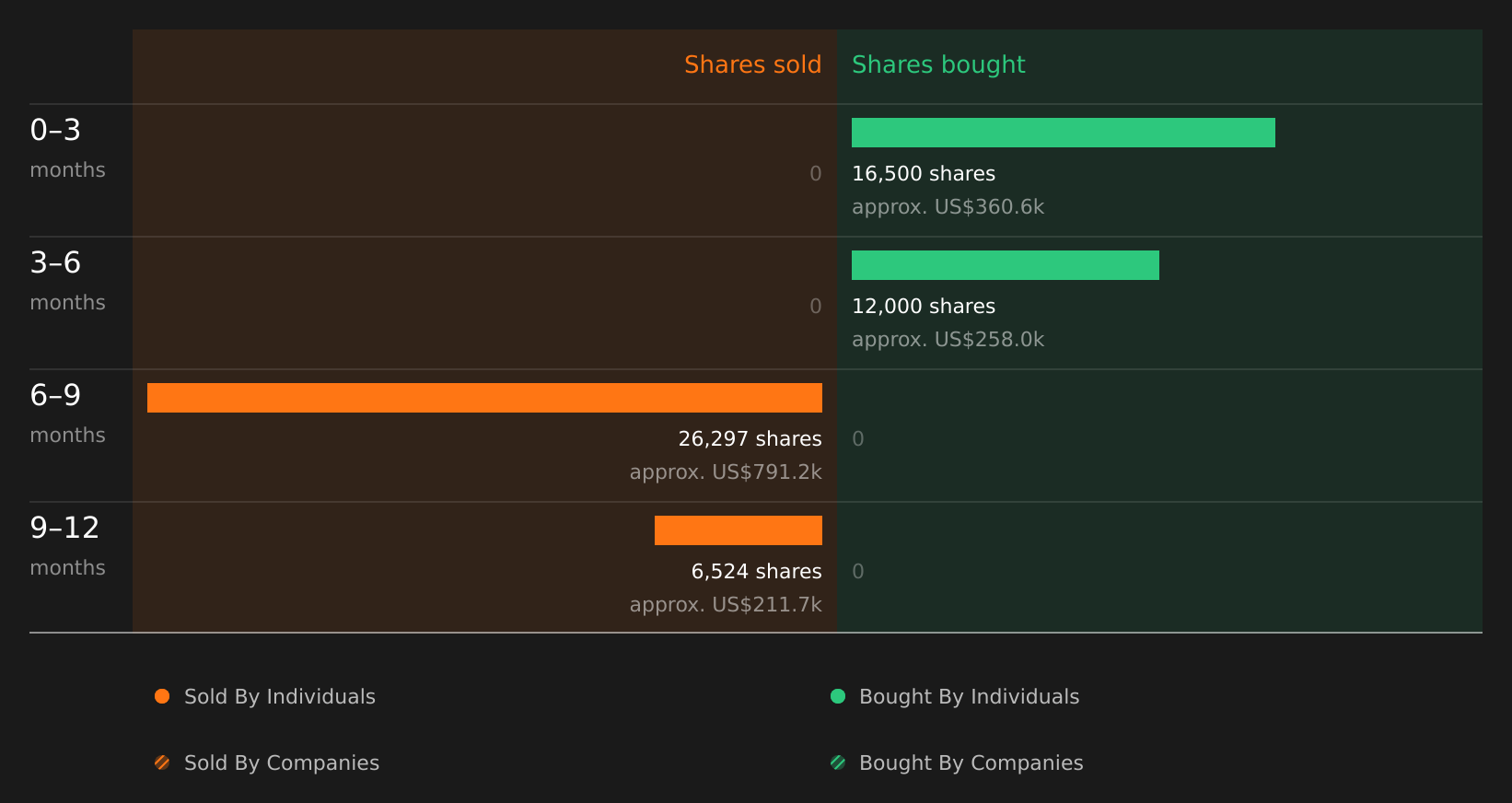Click the green bar for 3–6 months
Image resolution: width=1512 pixels, height=803 pixels.
pos(1006,265)
